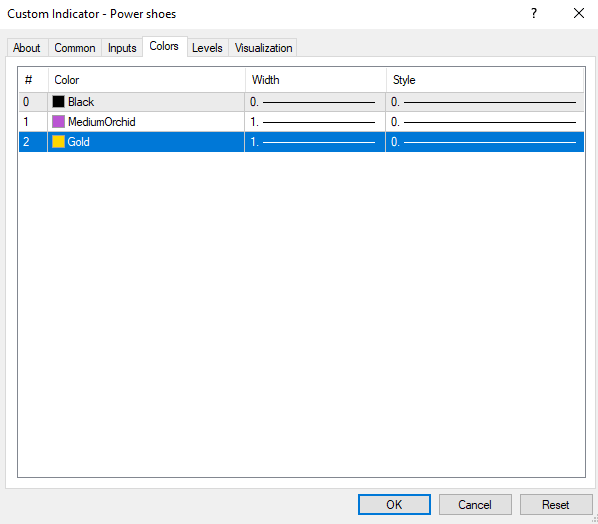Click the Colors tab

pos(164,46)
